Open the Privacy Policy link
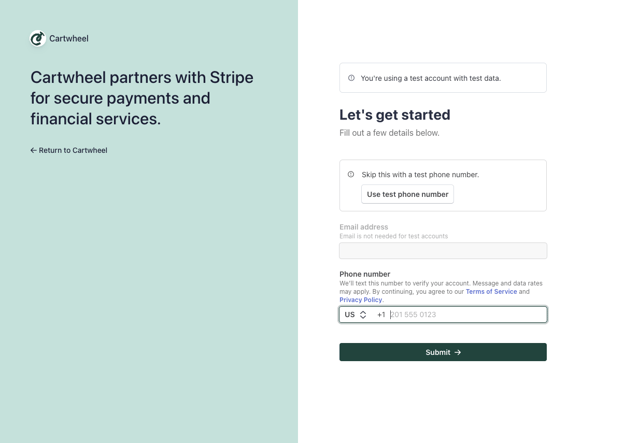Image resolution: width=624 pixels, height=443 pixels. [x=360, y=300]
